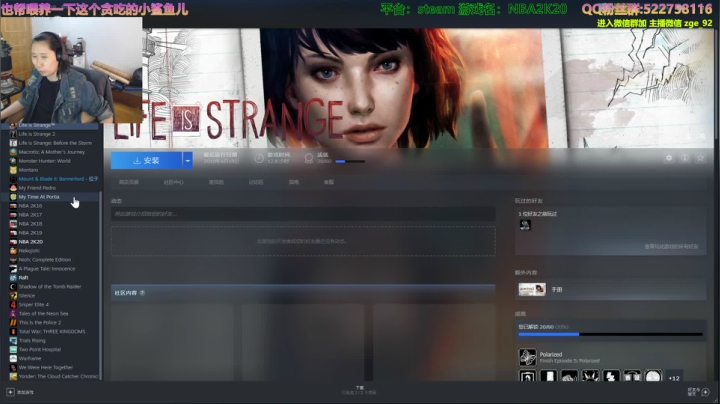Click the sixth small achievement icon in row

click(632, 376)
